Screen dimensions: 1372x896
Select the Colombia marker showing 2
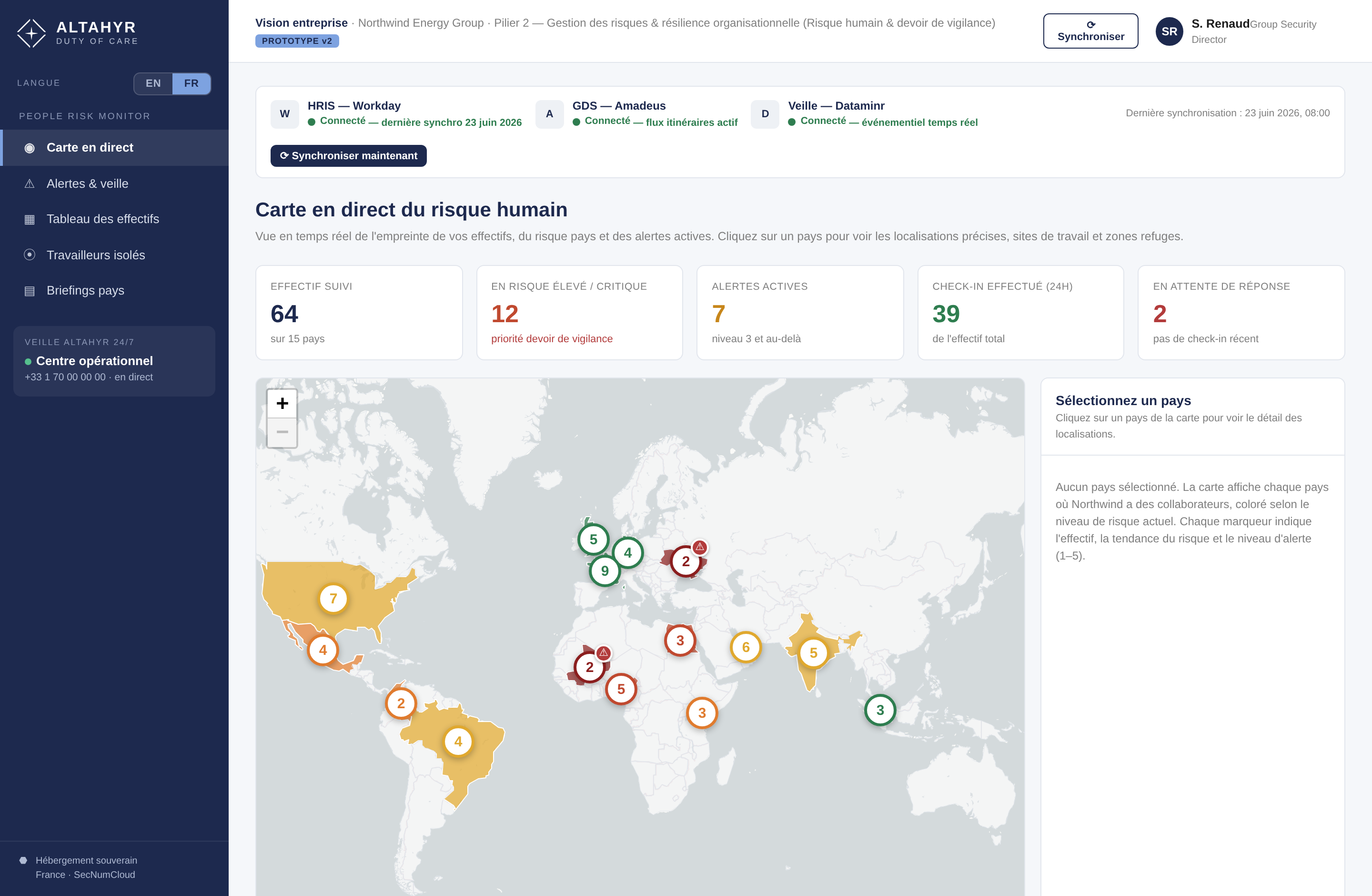[401, 704]
